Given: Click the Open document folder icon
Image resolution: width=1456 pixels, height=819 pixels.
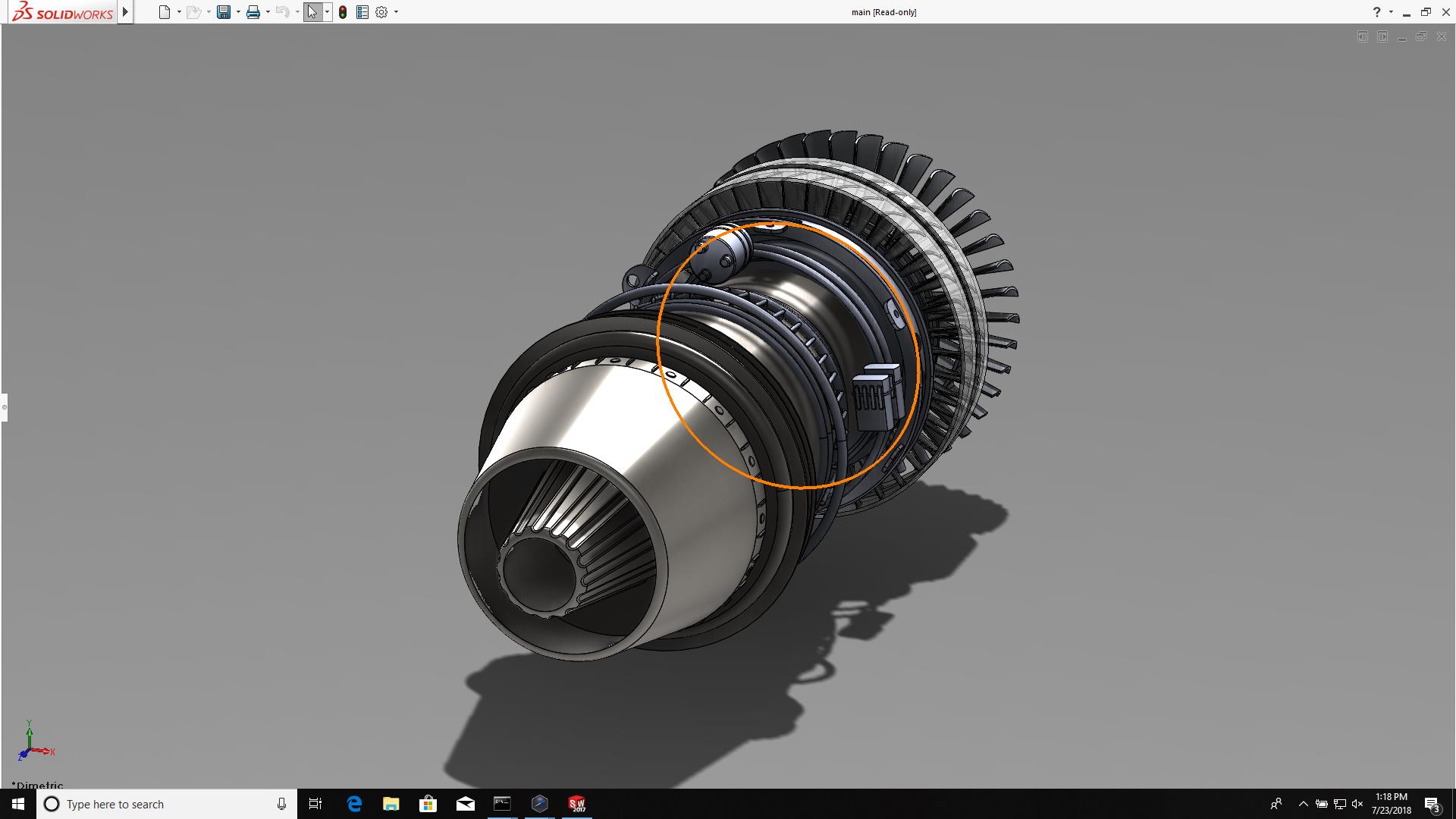Looking at the screenshot, I should click(193, 12).
